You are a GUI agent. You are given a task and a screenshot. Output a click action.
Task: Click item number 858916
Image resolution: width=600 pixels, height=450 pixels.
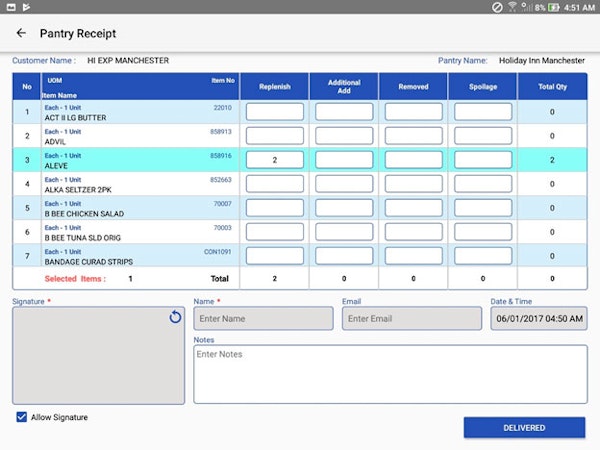pos(221,156)
